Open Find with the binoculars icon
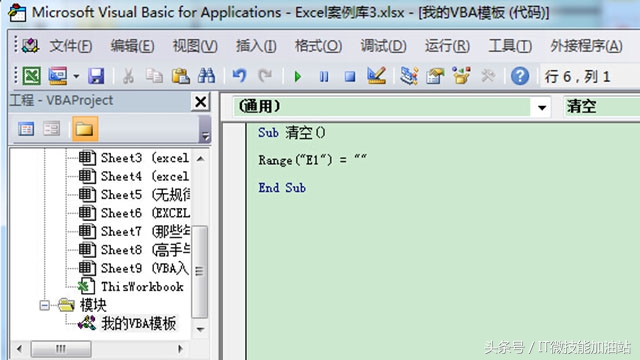 pos(206,76)
